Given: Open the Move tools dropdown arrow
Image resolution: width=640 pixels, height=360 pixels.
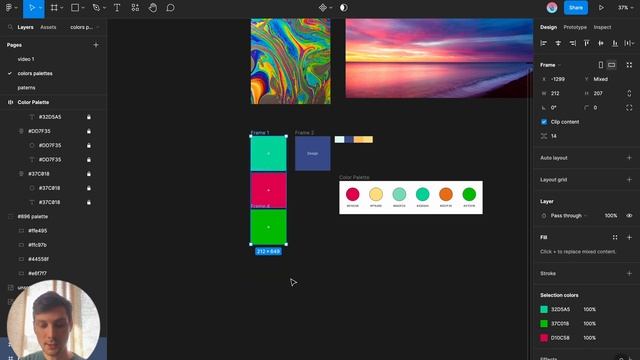Looking at the screenshot, I should pos(40,8).
